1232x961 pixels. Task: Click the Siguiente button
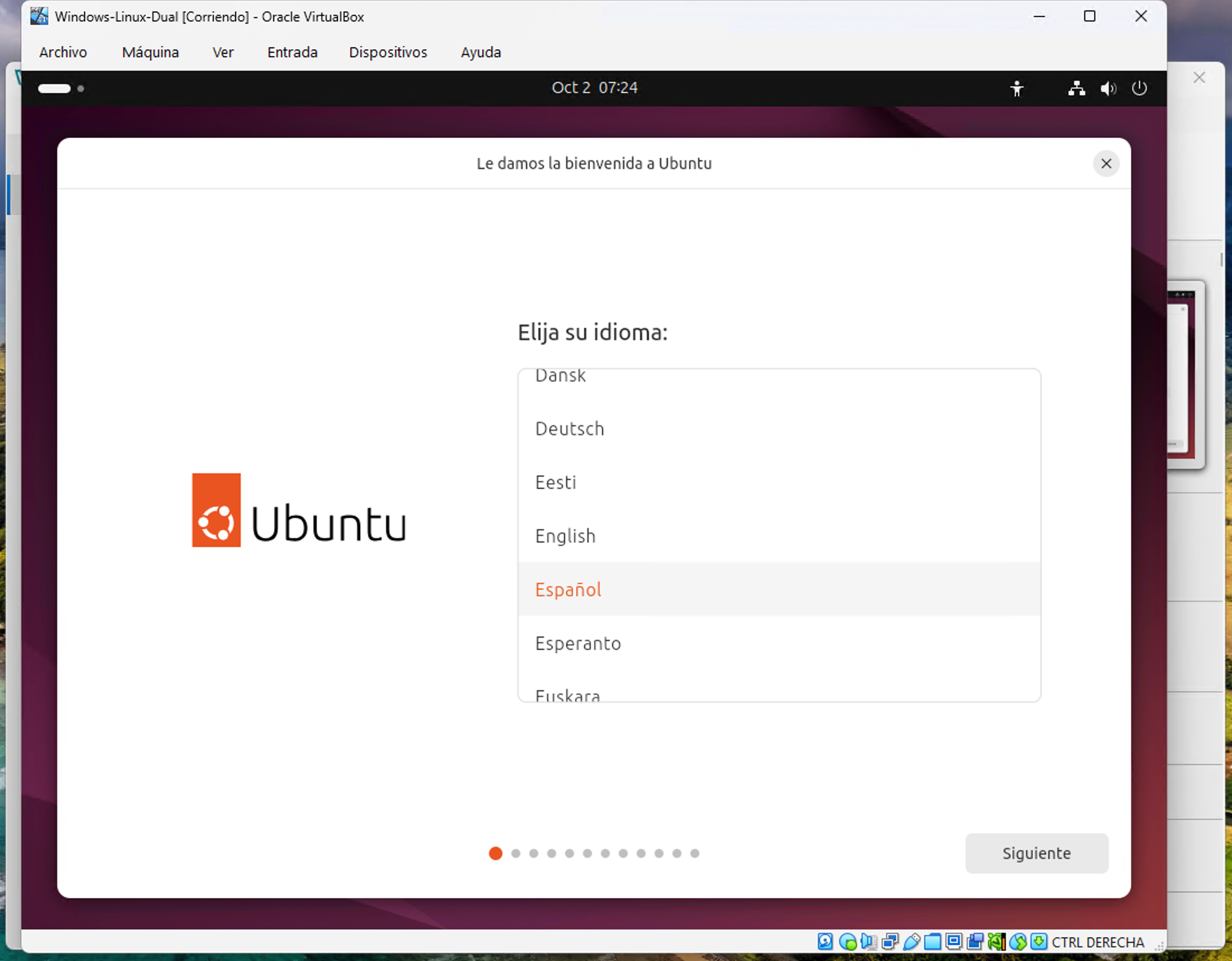click(x=1037, y=853)
